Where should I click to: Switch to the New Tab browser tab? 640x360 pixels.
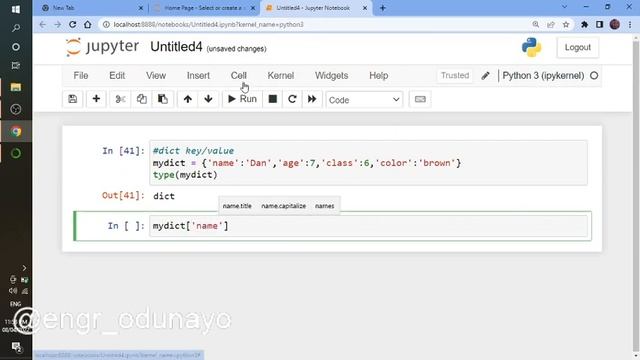(x=92, y=8)
